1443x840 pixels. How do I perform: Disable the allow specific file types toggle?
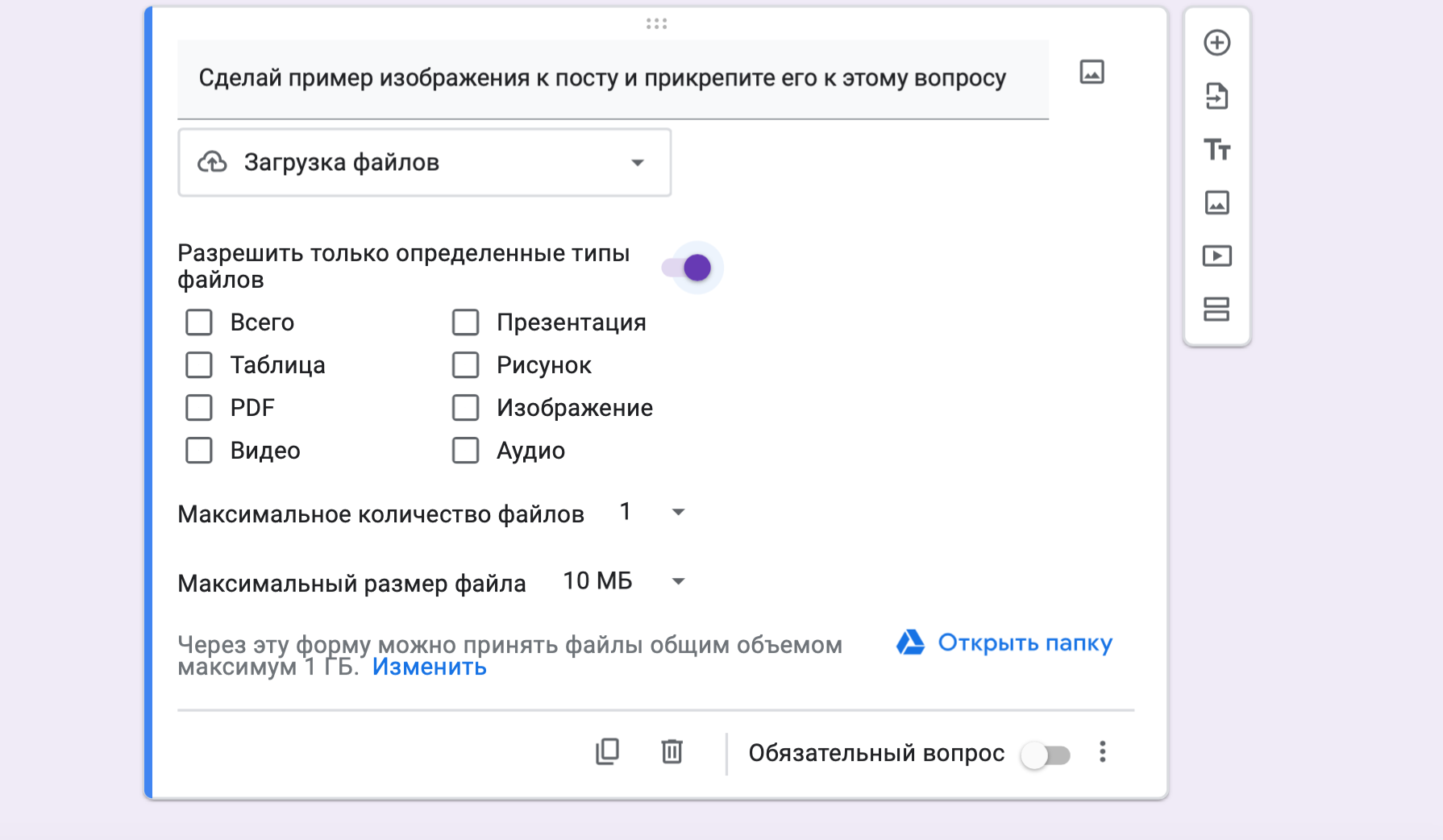tap(688, 268)
